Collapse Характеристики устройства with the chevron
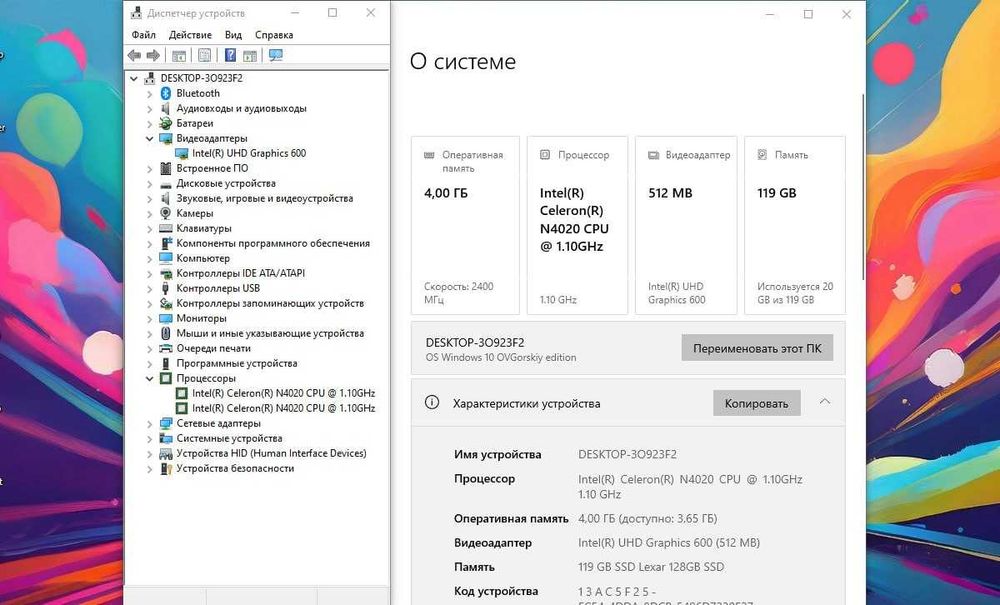 tap(825, 402)
